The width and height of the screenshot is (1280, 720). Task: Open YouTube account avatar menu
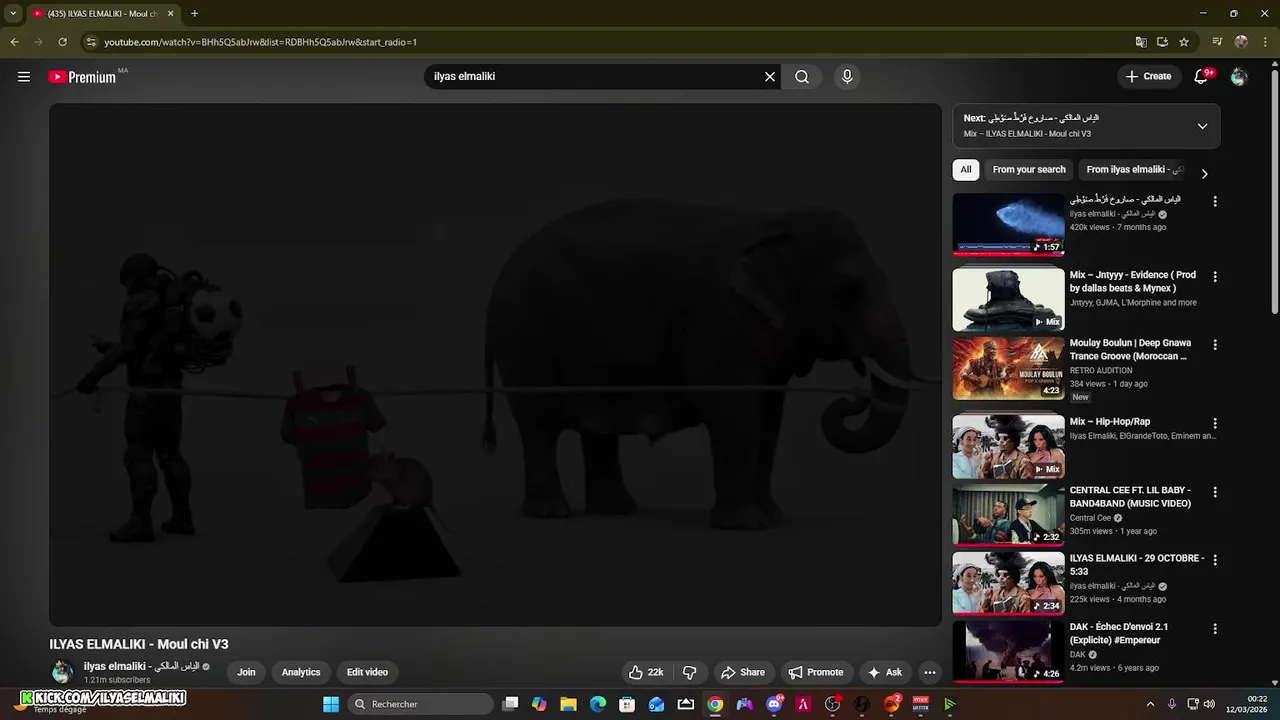click(1239, 76)
